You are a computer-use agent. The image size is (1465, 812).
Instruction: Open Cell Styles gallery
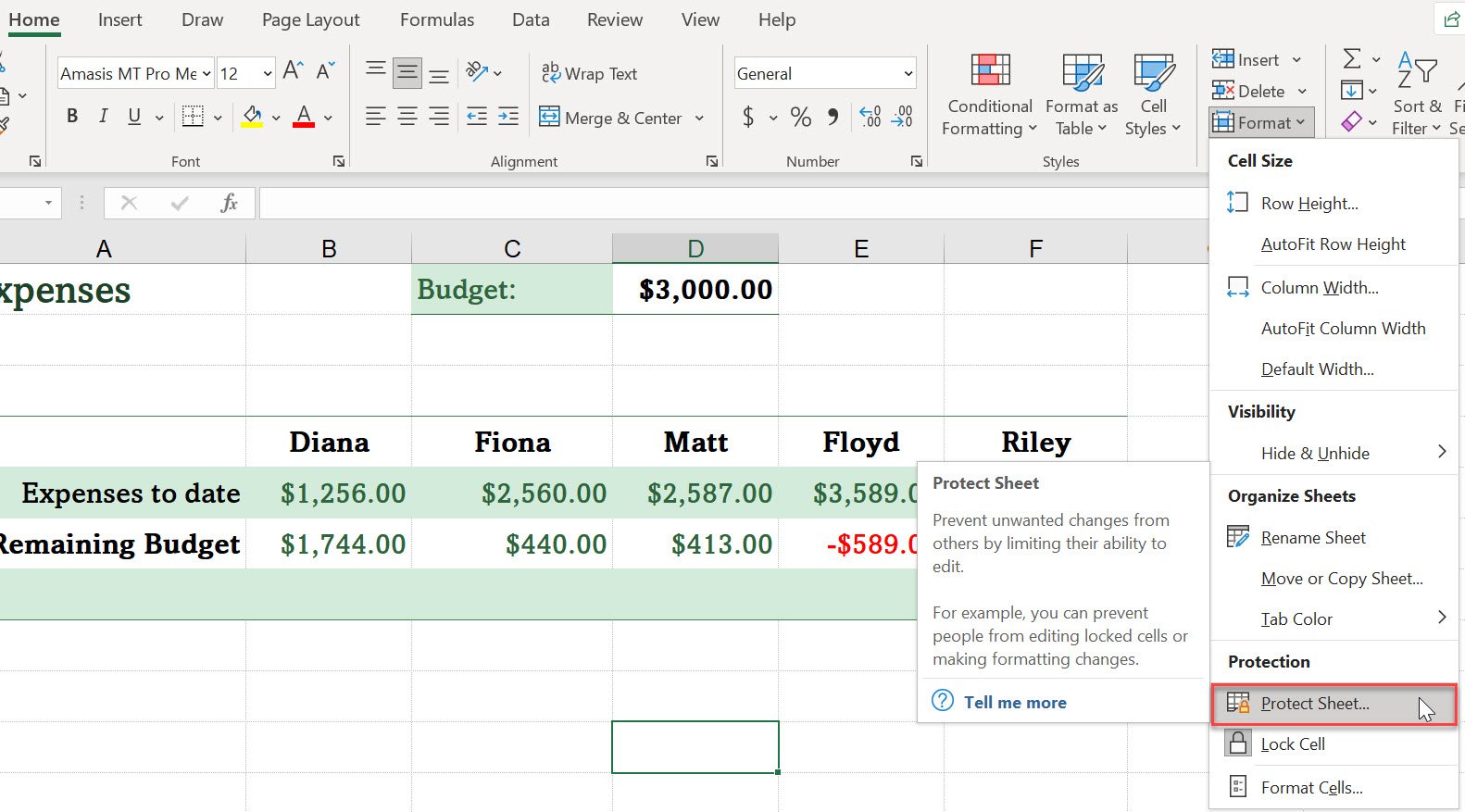[x=1153, y=94]
